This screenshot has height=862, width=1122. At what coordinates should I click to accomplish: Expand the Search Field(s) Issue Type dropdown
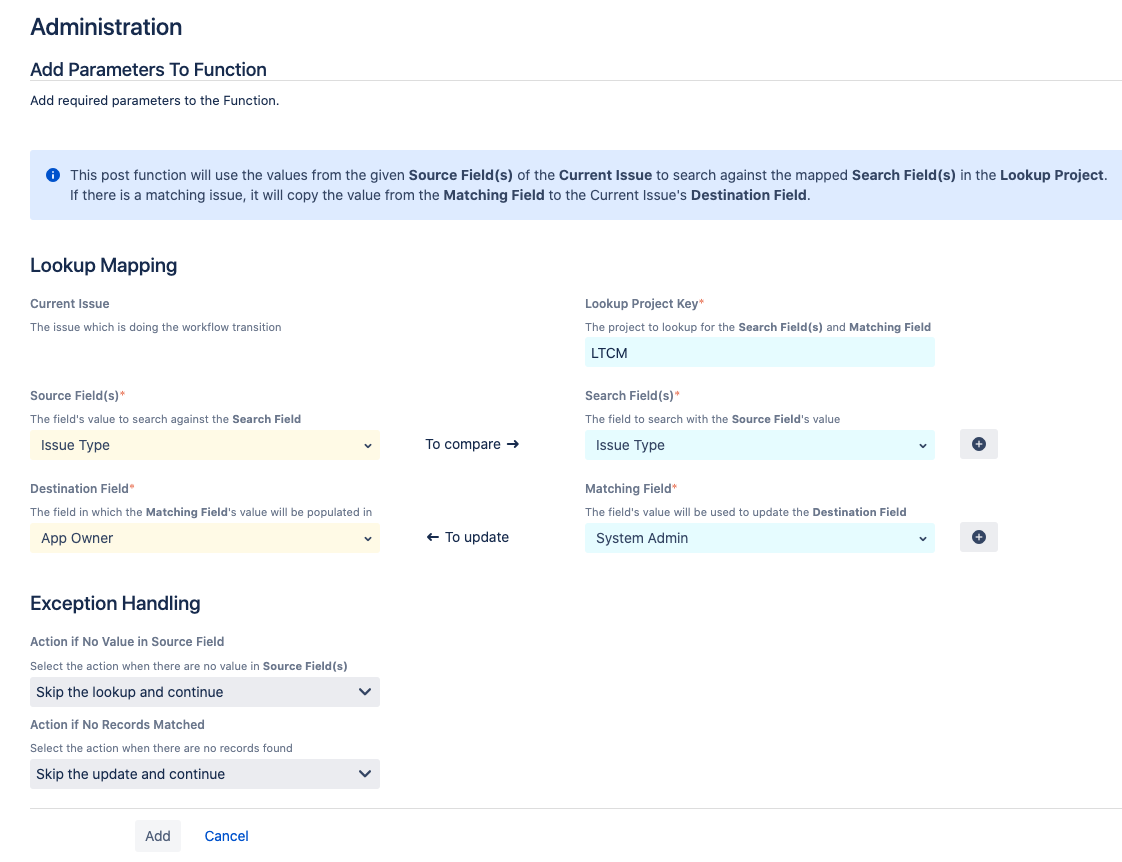(759, 445)
